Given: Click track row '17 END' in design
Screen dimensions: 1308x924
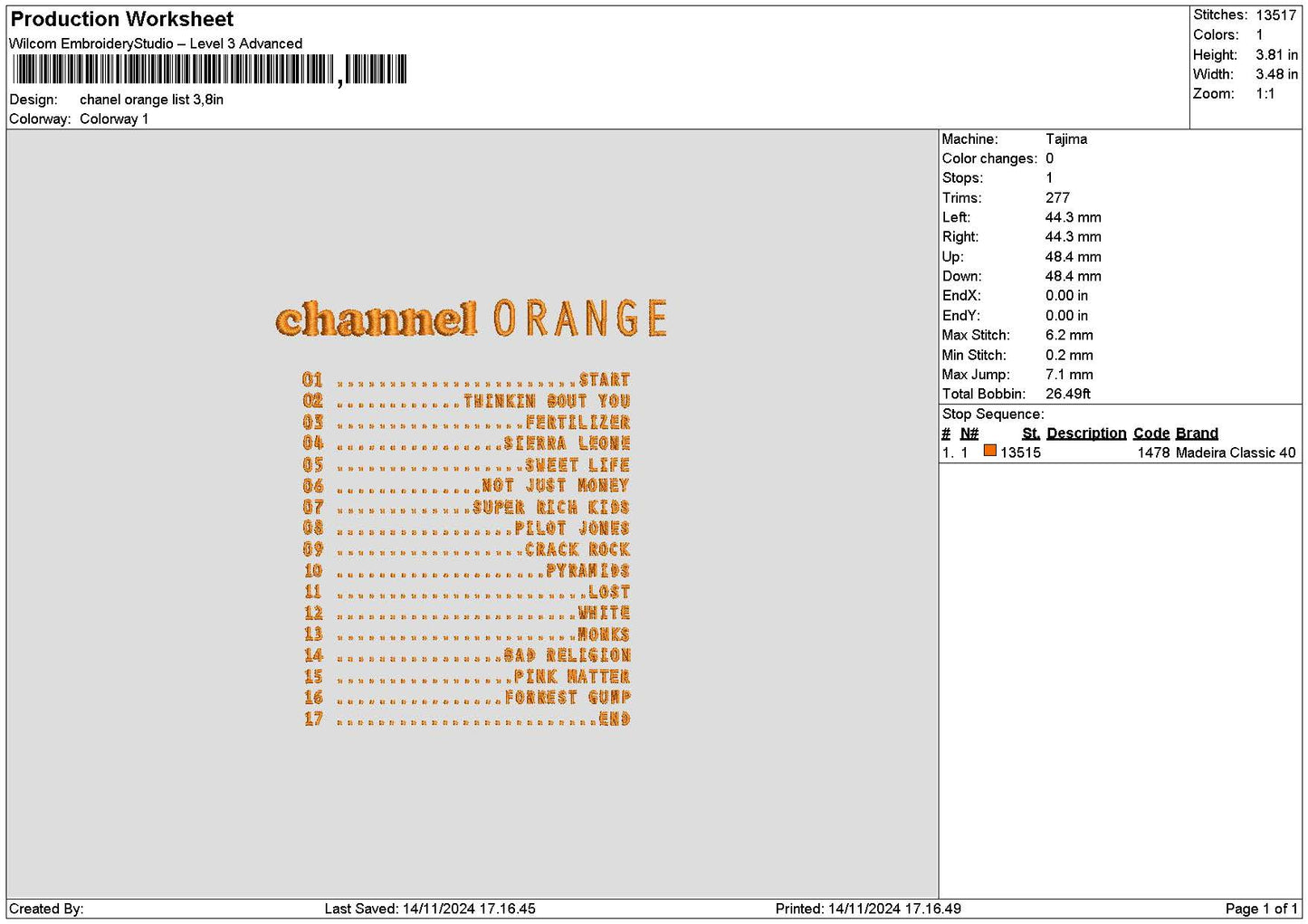Looking at the screenshot, I should click(466, 719).
